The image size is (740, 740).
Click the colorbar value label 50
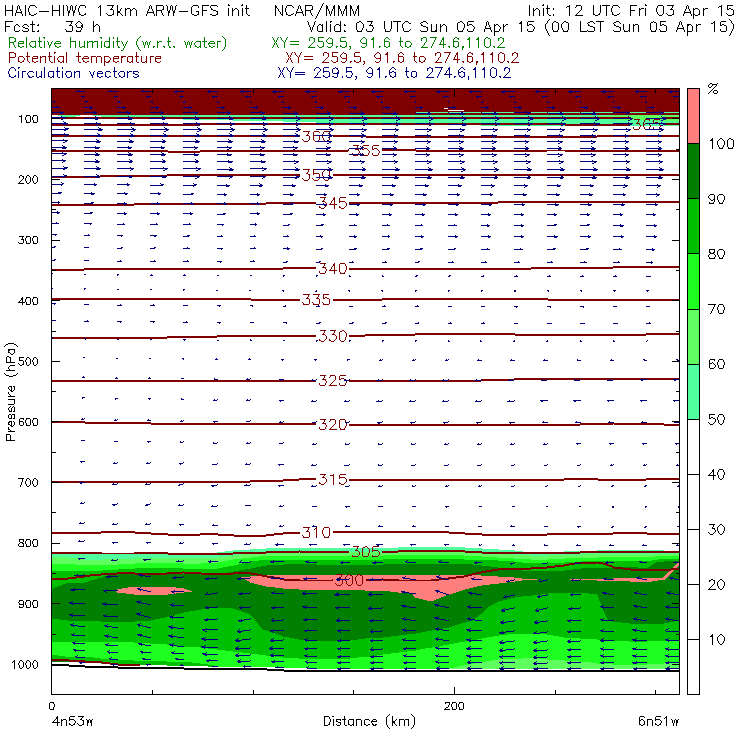click(716, 420)
